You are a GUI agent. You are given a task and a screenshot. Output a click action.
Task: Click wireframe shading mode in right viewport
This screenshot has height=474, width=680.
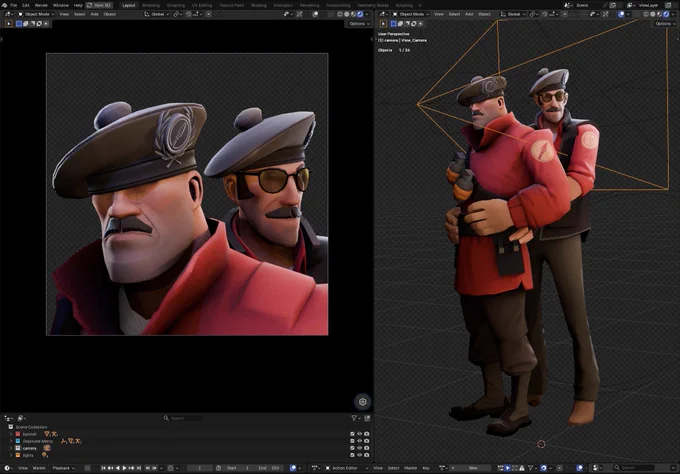(646, 14)
